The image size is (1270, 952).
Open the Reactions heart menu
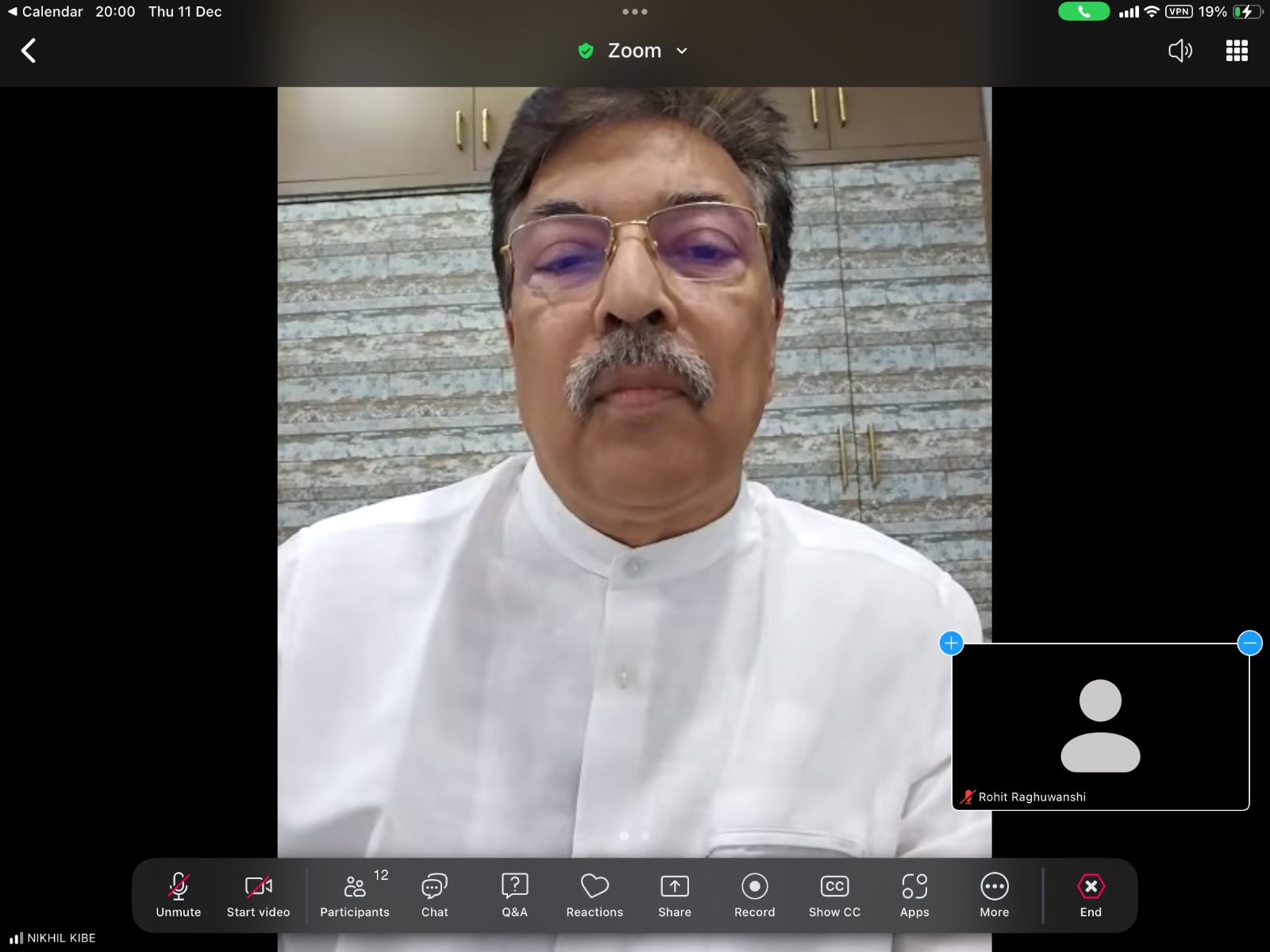click(x=595, y=895)
